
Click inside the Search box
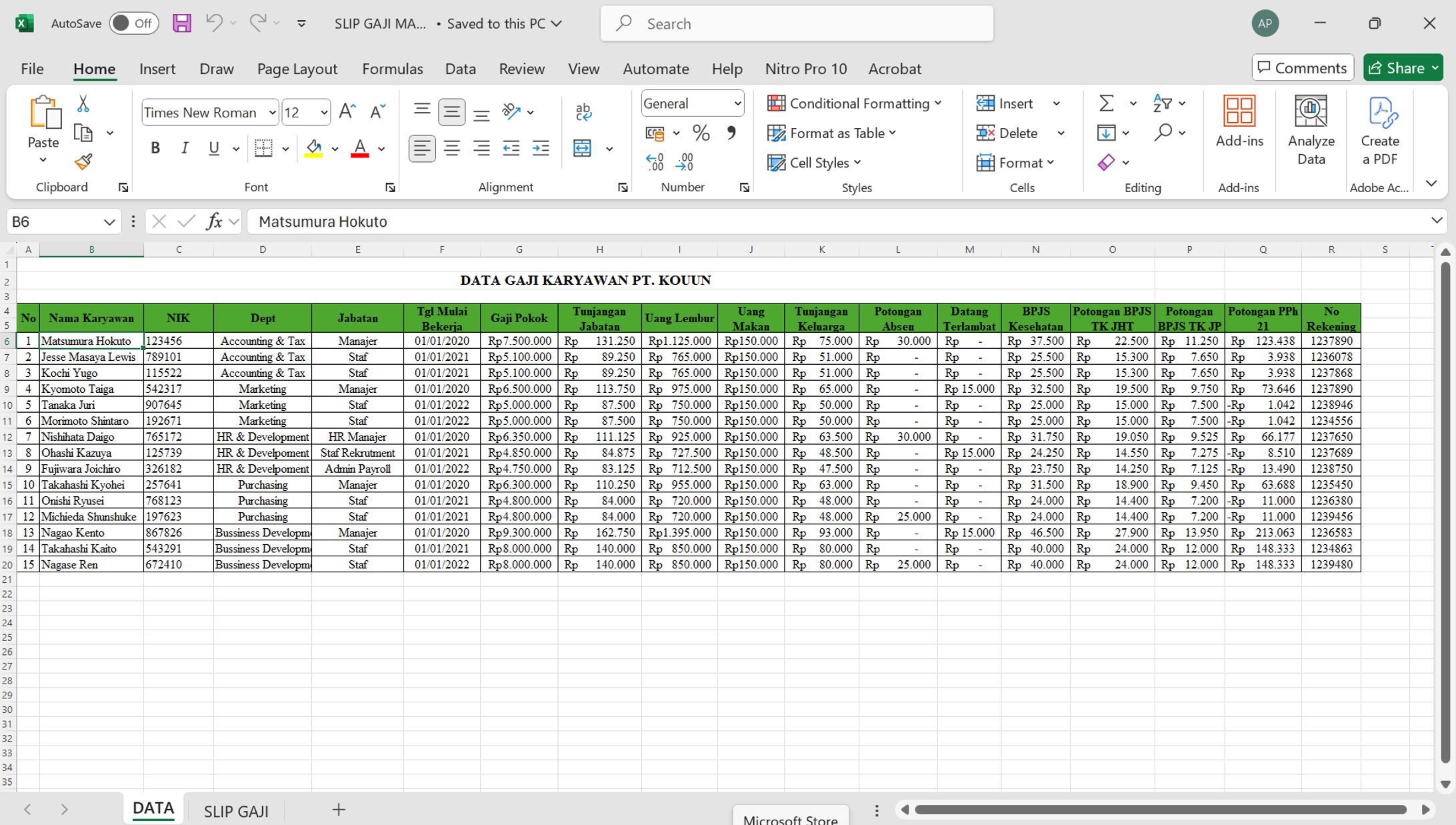[797, 23]
